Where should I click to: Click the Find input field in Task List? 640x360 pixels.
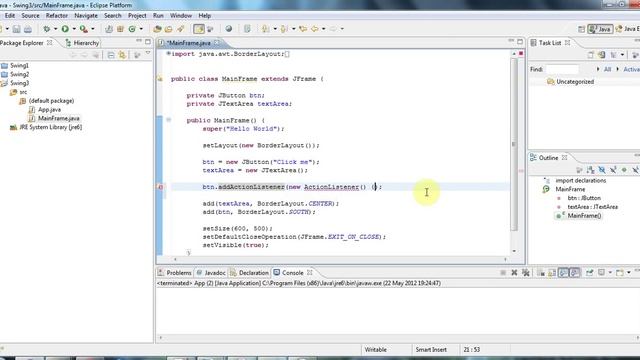(x=562, y=69)
